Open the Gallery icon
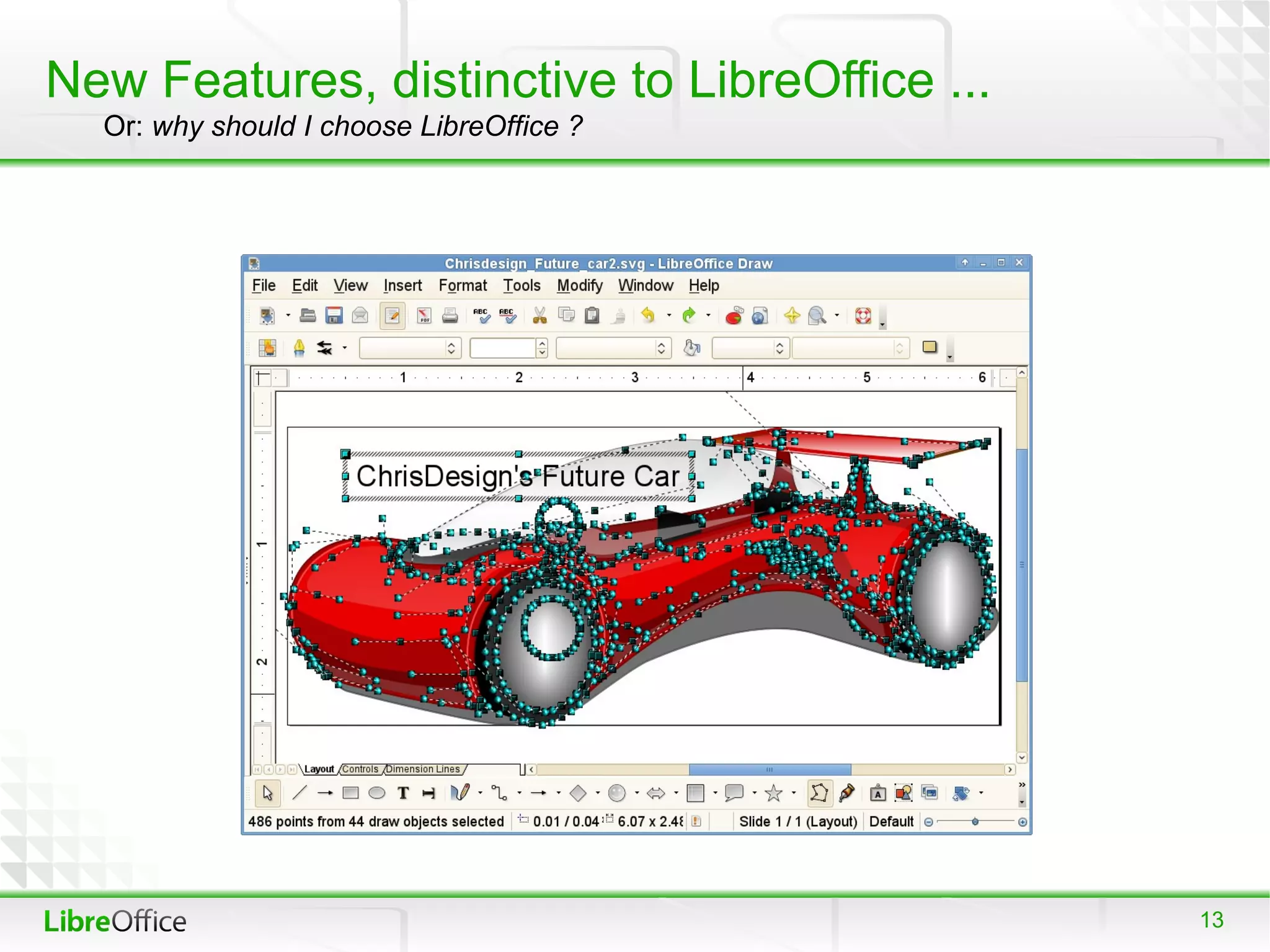This screenshot has height=952, width=1270. coord(930,793)
